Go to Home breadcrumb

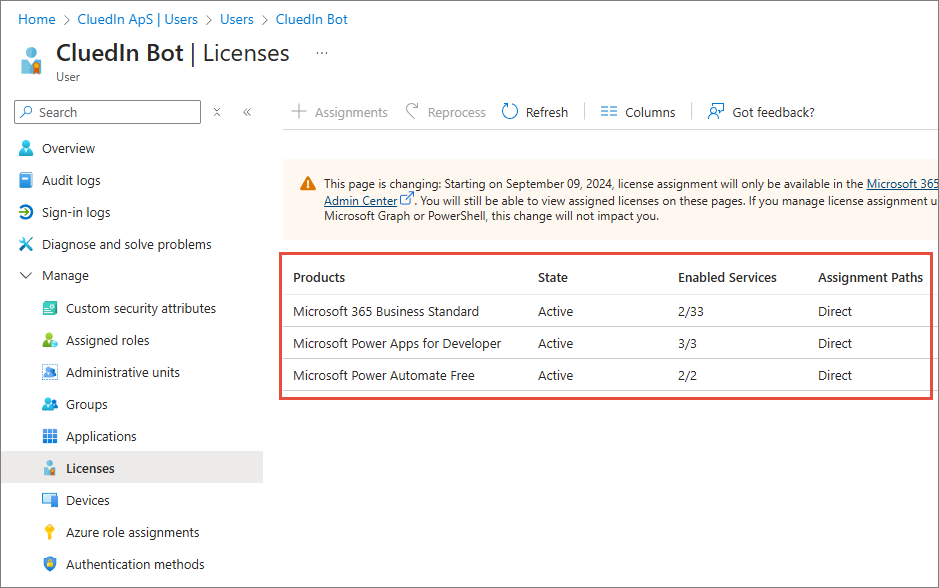coord(37,19)
